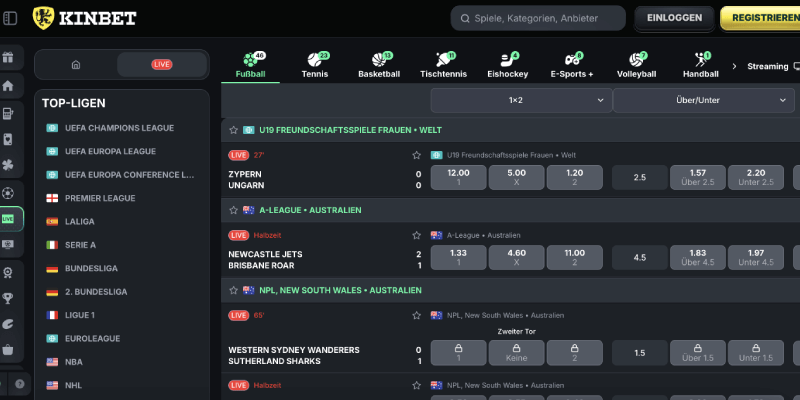Viewport: 800px width, 400px height.
Task: Open the clover icon in left sidebar
Action: point(8,165)
